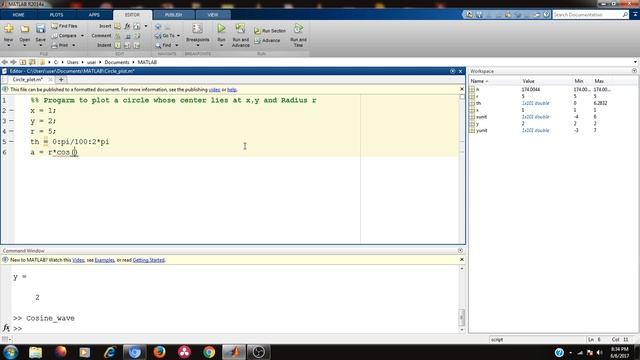Dismiss the New to MATLAB banner
The image size is (640, 360).
coord(462,260)
